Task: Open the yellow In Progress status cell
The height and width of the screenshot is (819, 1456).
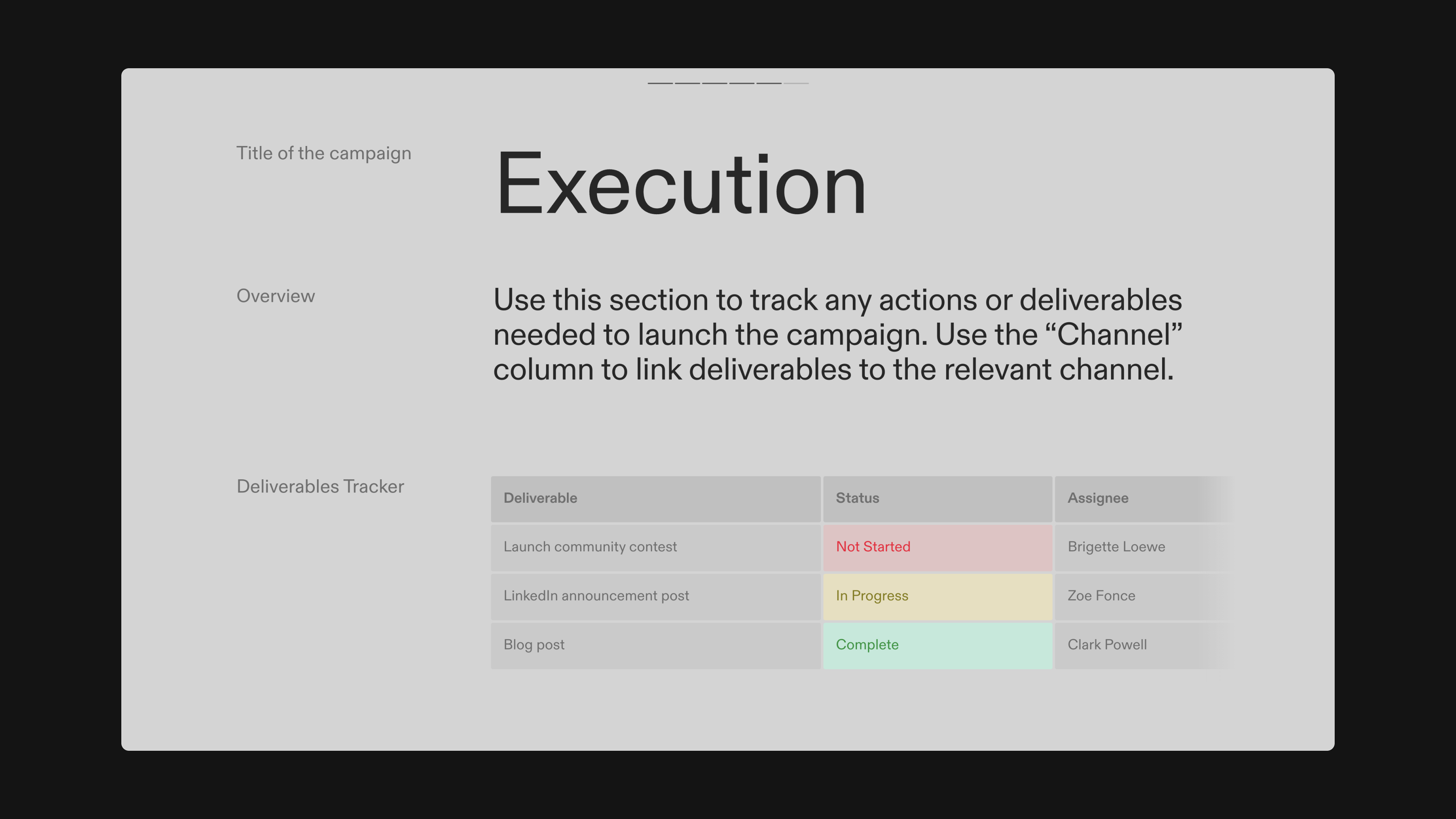Action: tap(937, 596)
